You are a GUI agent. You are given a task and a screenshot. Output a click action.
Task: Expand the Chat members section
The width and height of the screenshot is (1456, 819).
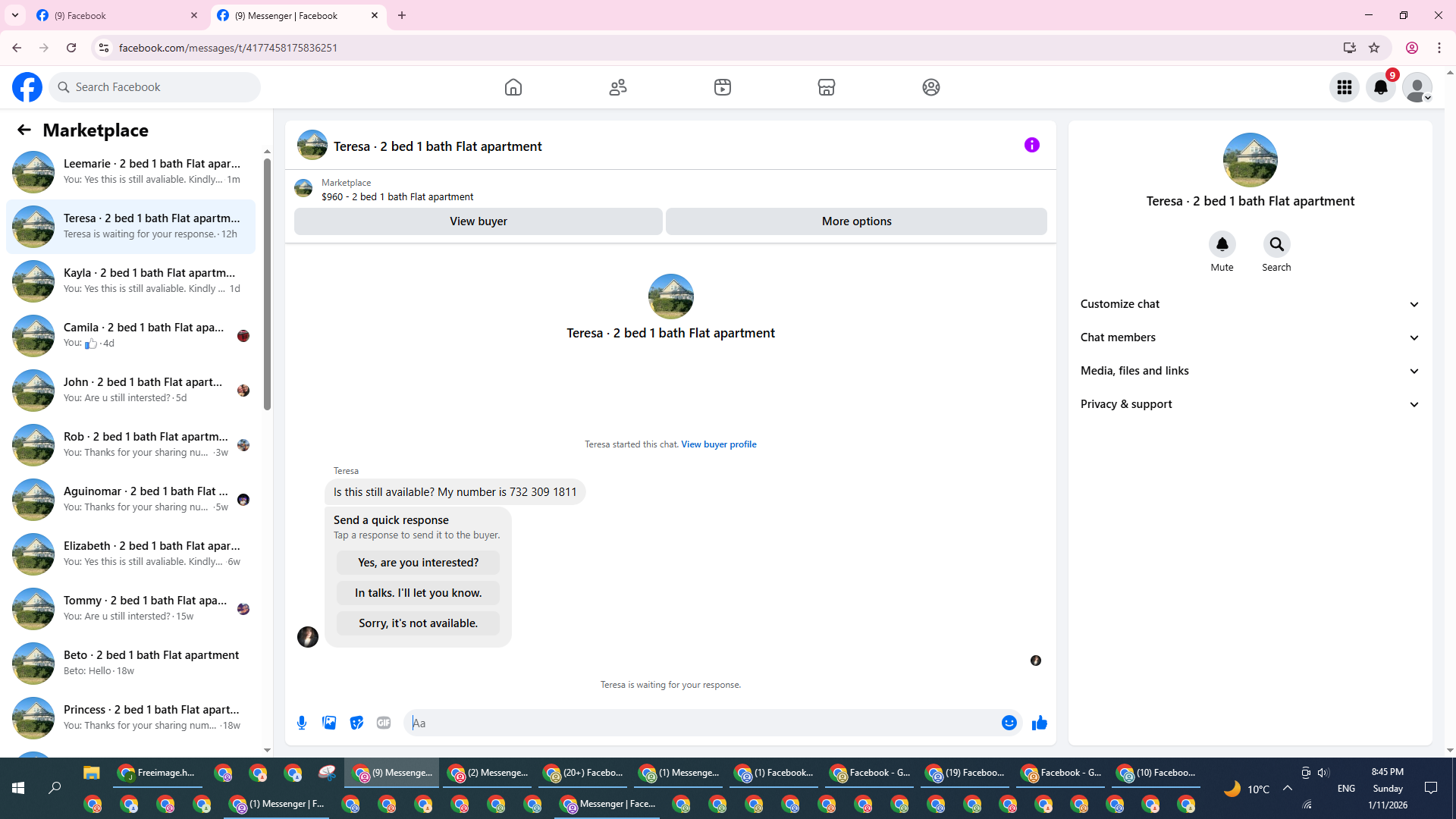click(1250, 337)
